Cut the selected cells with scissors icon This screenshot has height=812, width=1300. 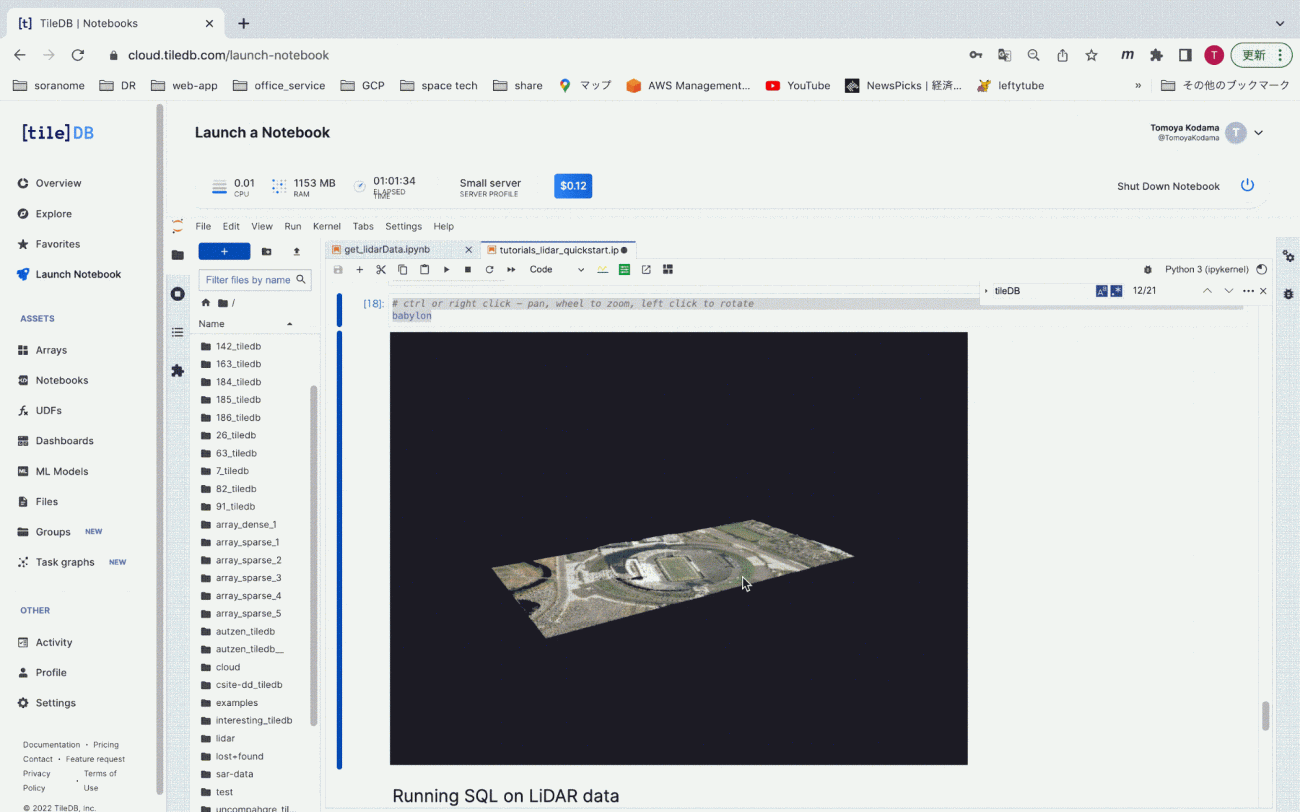tap(380, 269)
